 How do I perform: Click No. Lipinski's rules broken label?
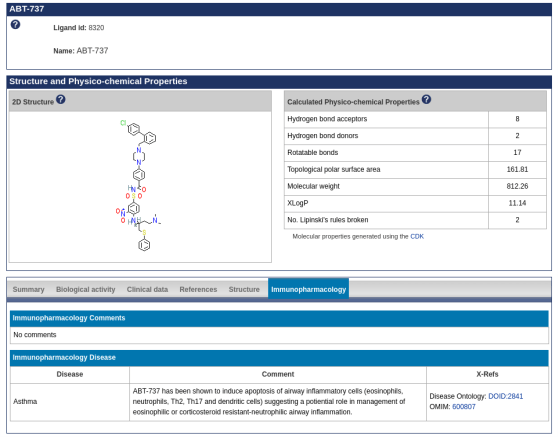(x=328, y=220)
